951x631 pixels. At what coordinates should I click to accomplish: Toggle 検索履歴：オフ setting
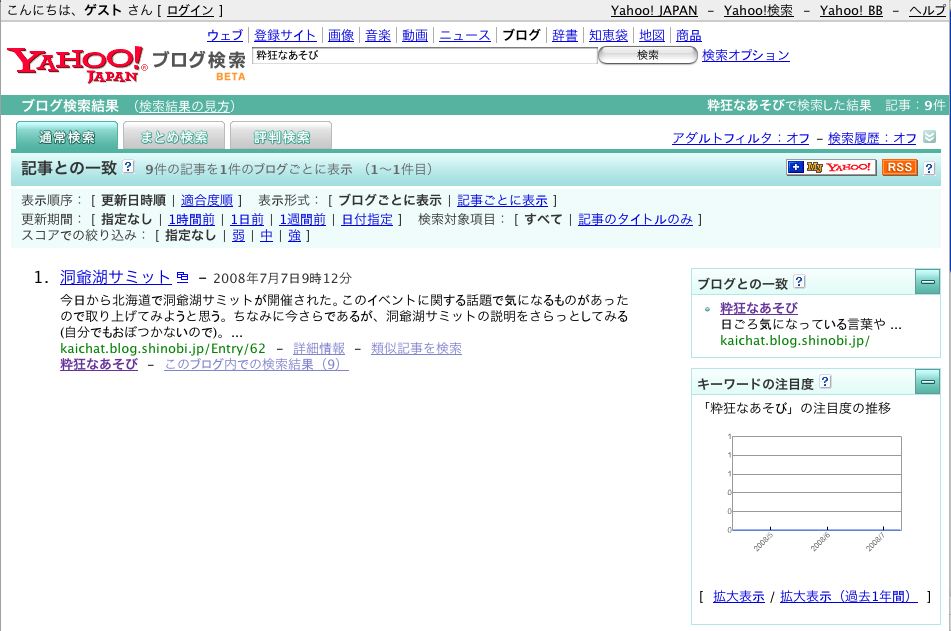tap(872, 138)
